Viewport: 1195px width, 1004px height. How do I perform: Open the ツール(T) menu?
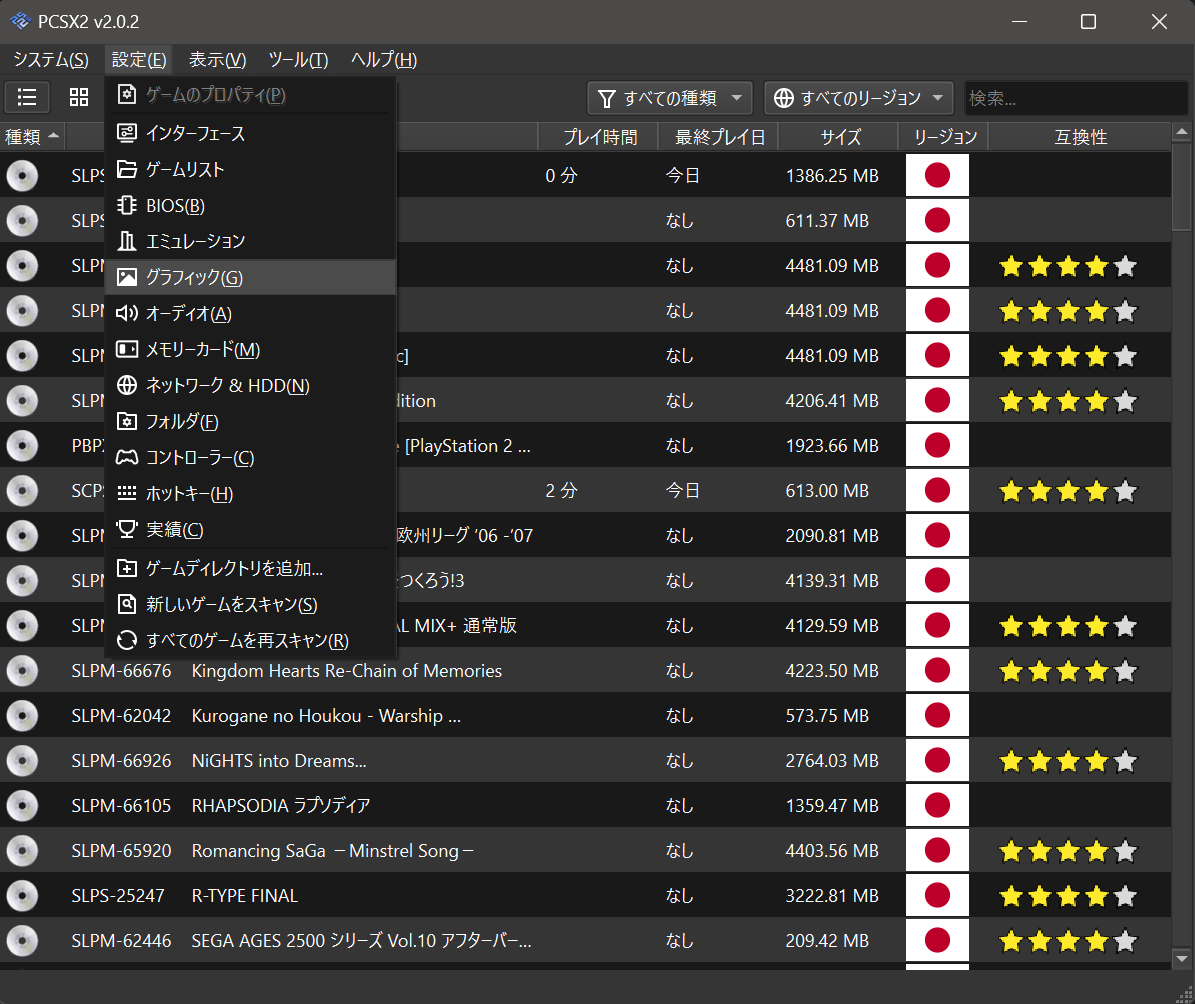click(x=298, y=59)
